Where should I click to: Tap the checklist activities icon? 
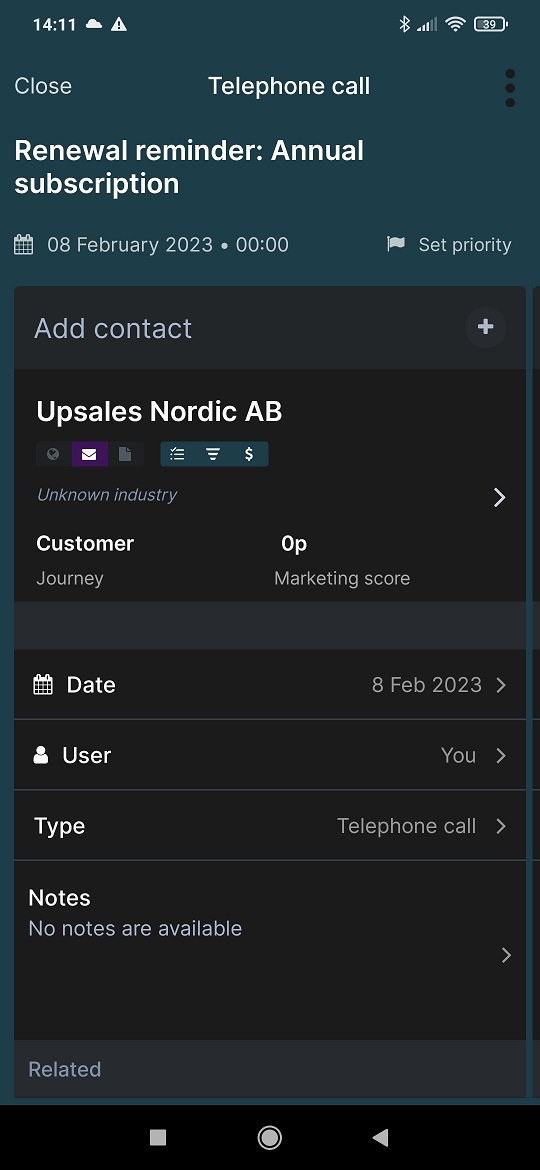178,454
